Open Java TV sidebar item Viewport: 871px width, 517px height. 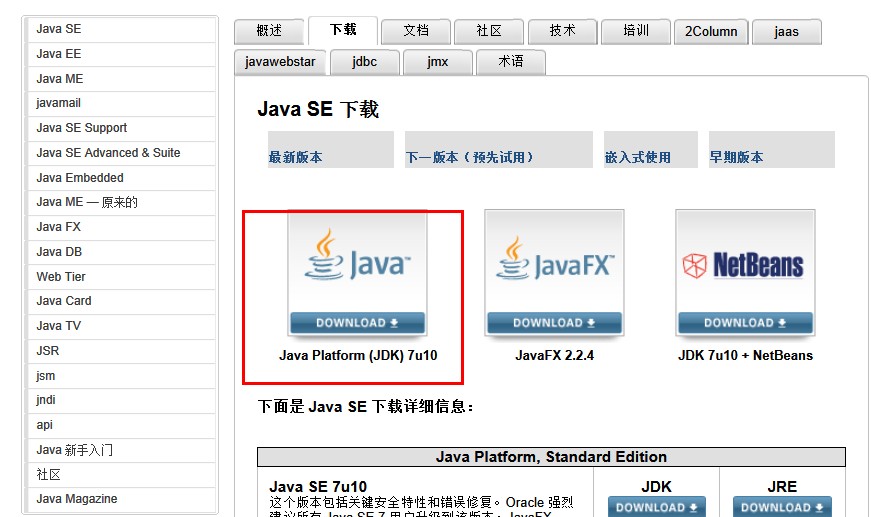click(121, 326)
